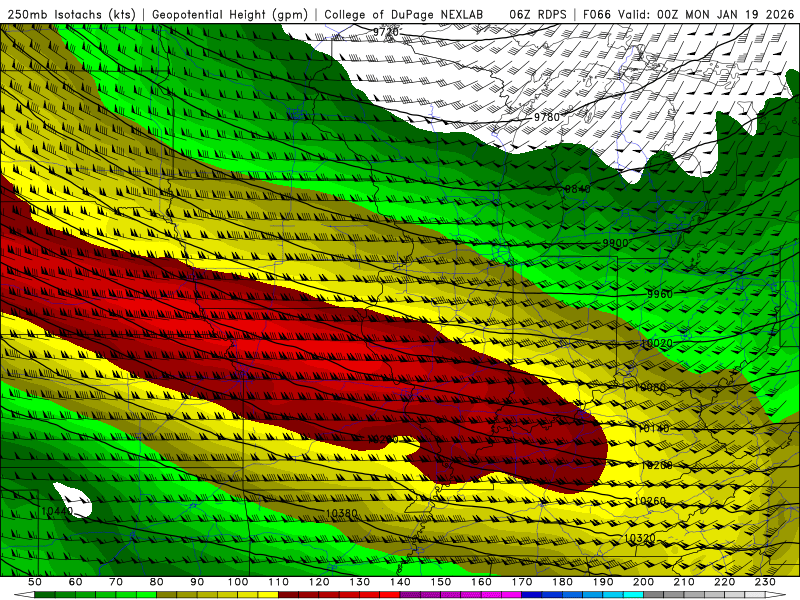The width and height of the screenshot is (800, 600).
Task: Click the '06Z RDPS' model run label
Action: tap(537, 14)
